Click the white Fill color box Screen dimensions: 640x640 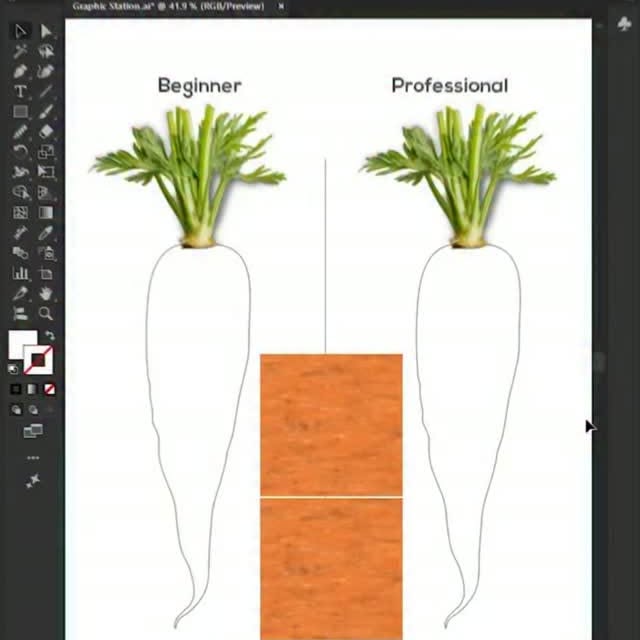[x=20, y=342]
